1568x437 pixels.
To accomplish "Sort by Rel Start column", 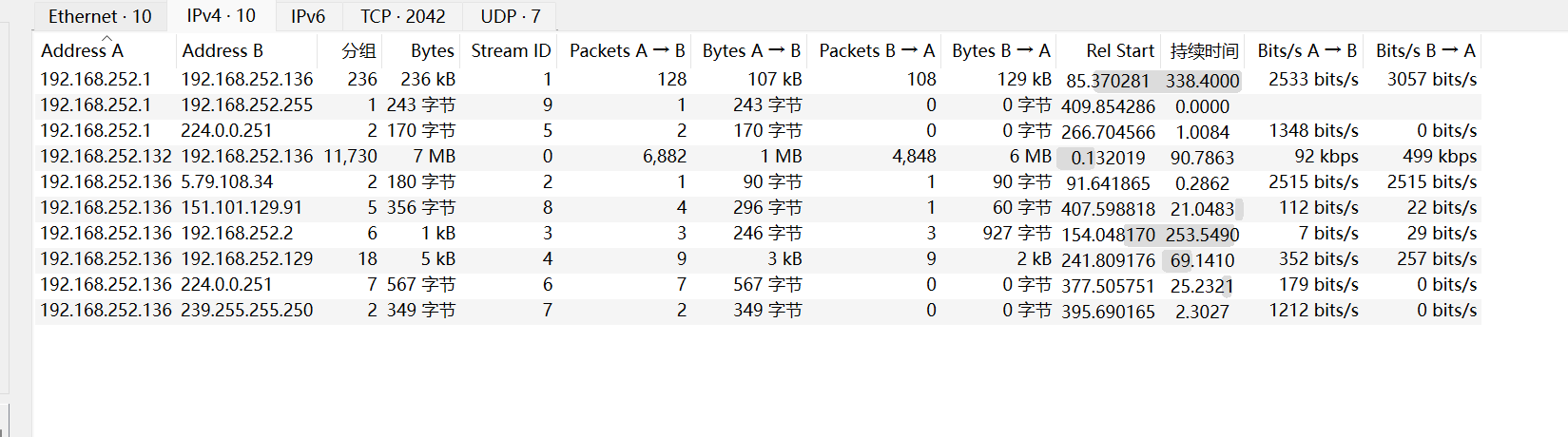I will click(1119, 51).
